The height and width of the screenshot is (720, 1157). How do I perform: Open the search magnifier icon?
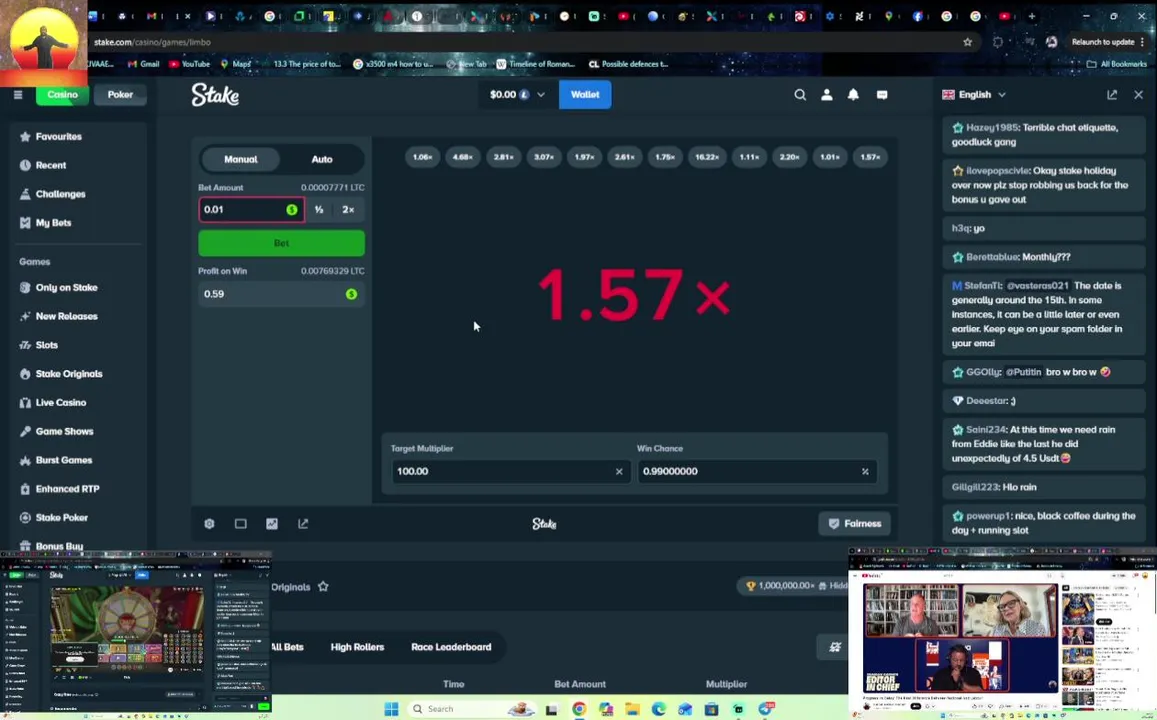800,94
